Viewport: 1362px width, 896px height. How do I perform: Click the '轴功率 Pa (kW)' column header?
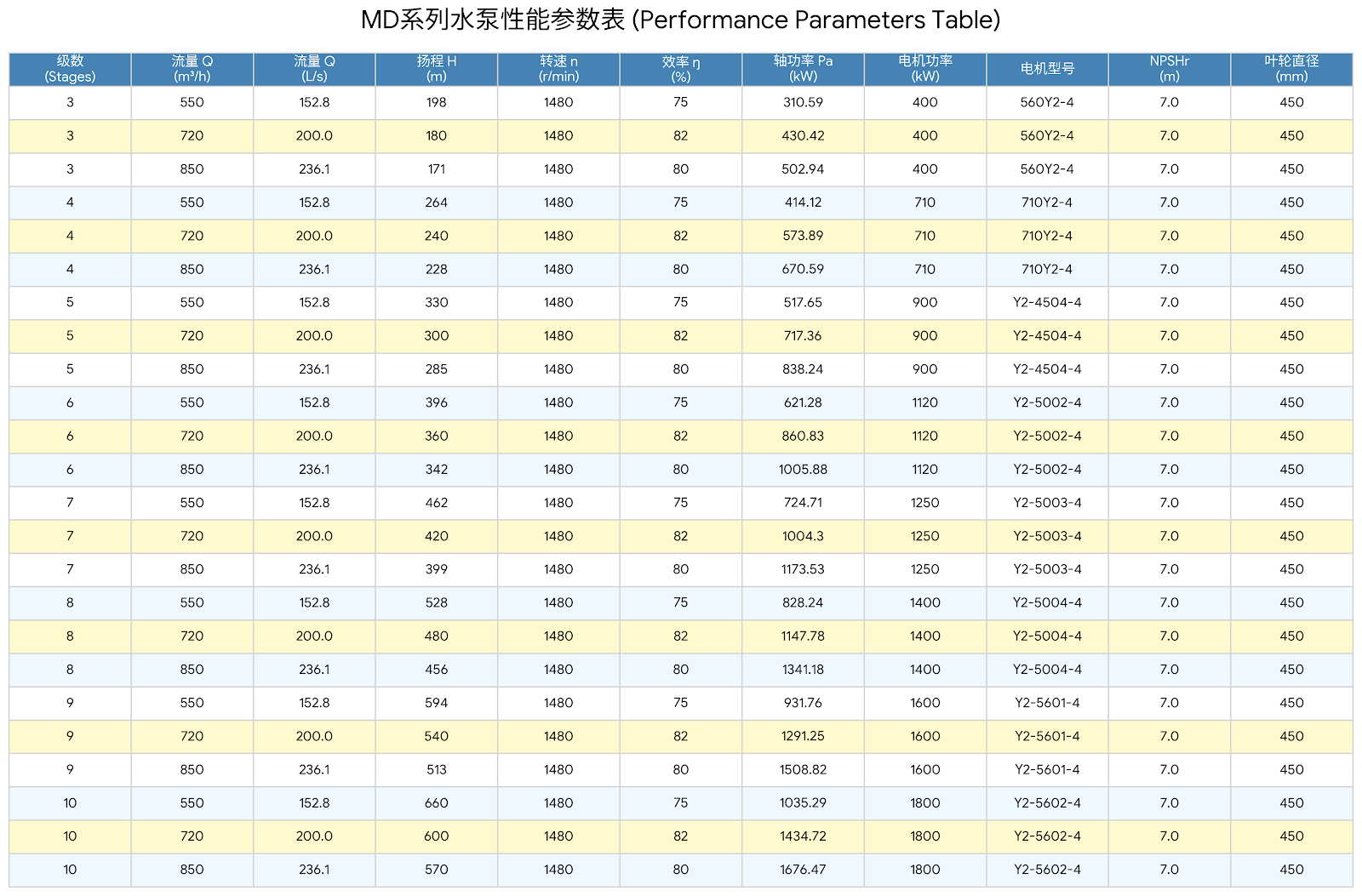tap(803, 69)
